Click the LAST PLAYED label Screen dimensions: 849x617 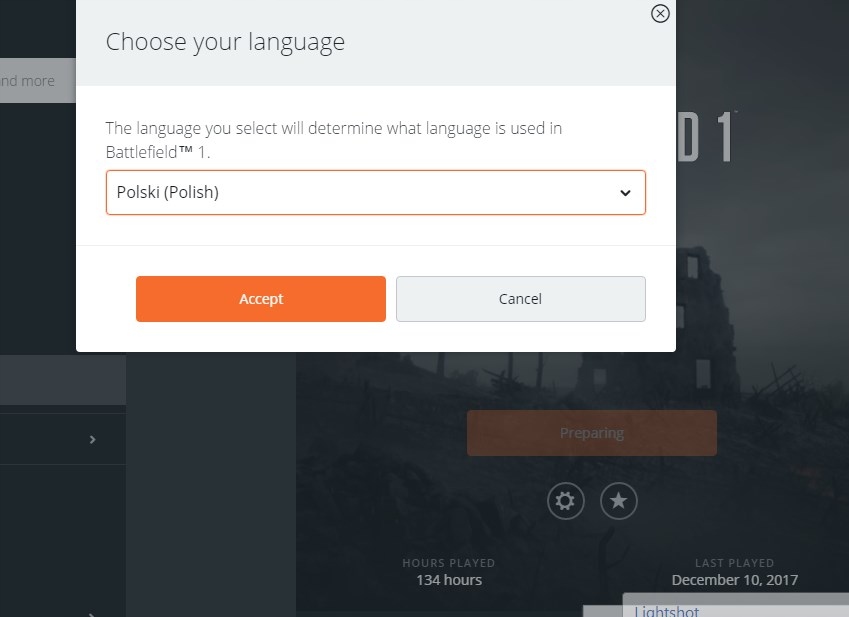pos(735,563)
